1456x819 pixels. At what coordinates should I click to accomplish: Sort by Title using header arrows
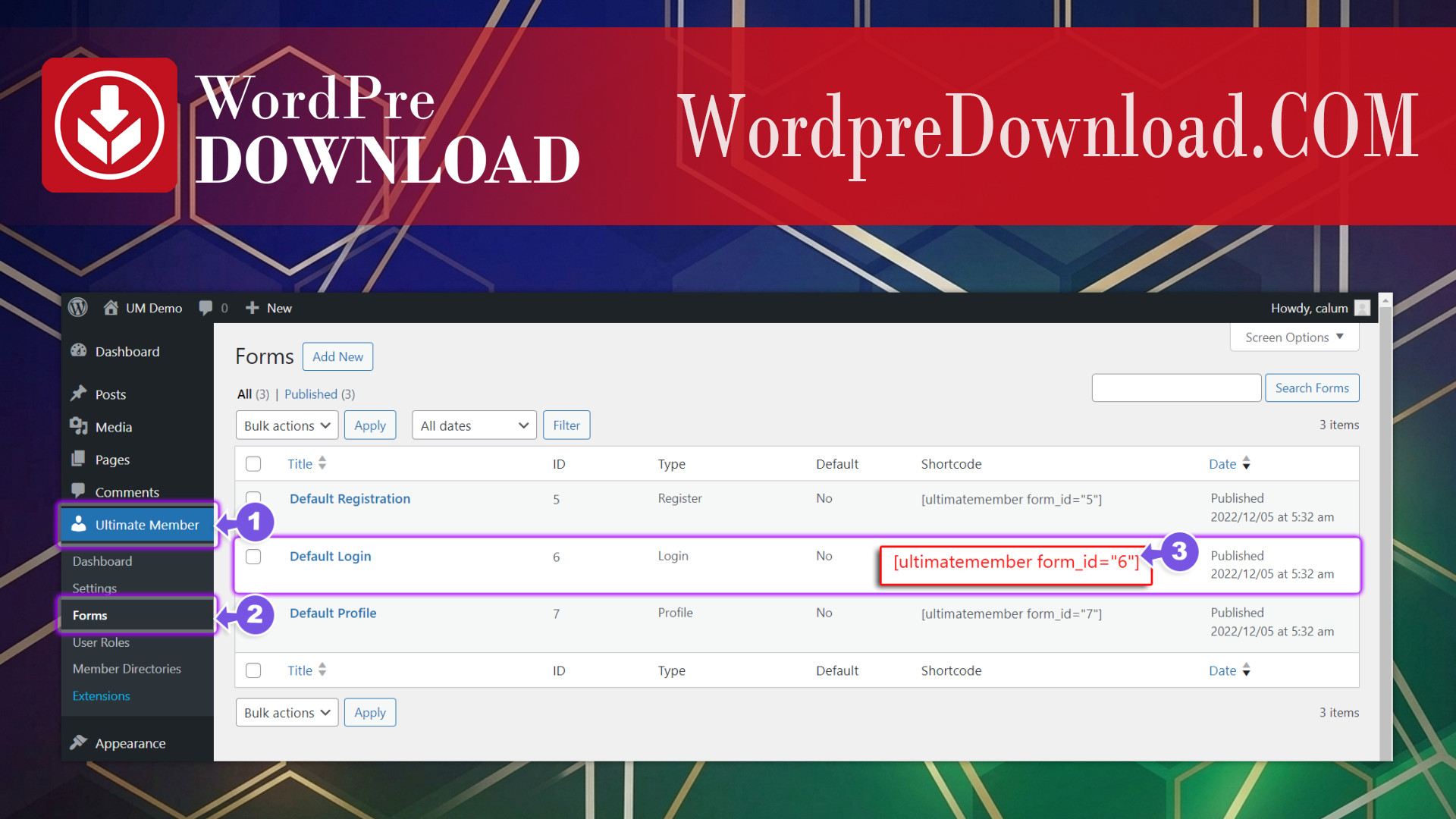click(322, 463)
